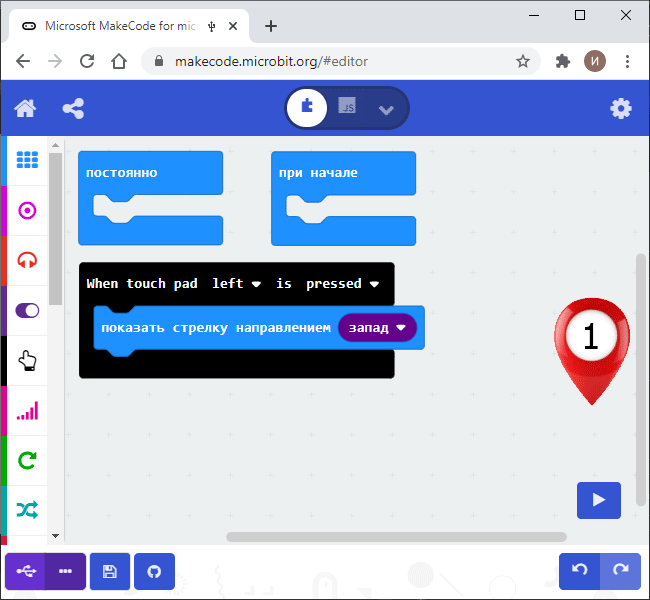Go back in browser history
Image resolution: width=650 pixels, height=600 pixels.
(x=23, y=61)
